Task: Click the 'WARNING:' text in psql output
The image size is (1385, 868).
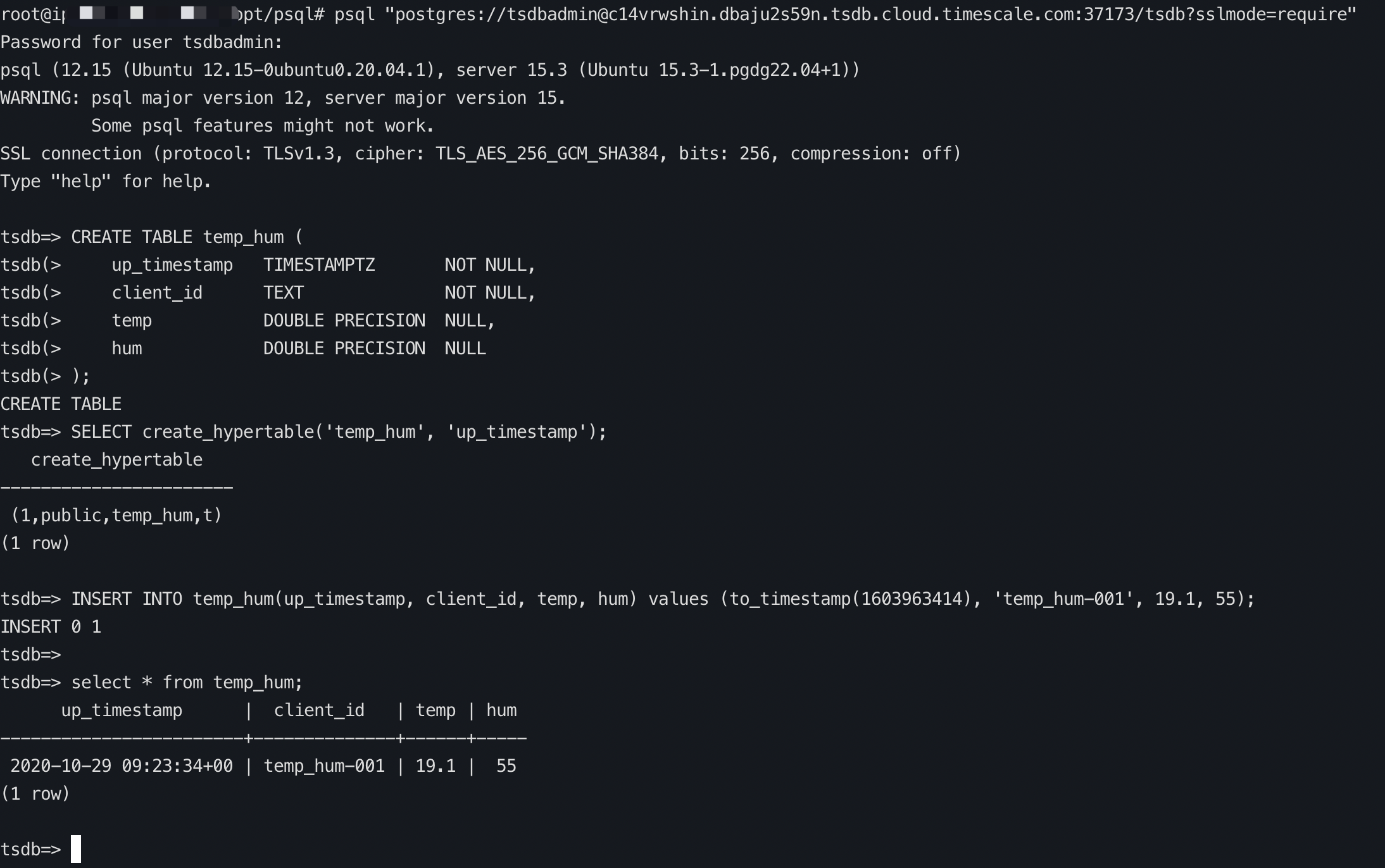Action: coord(40,98)
